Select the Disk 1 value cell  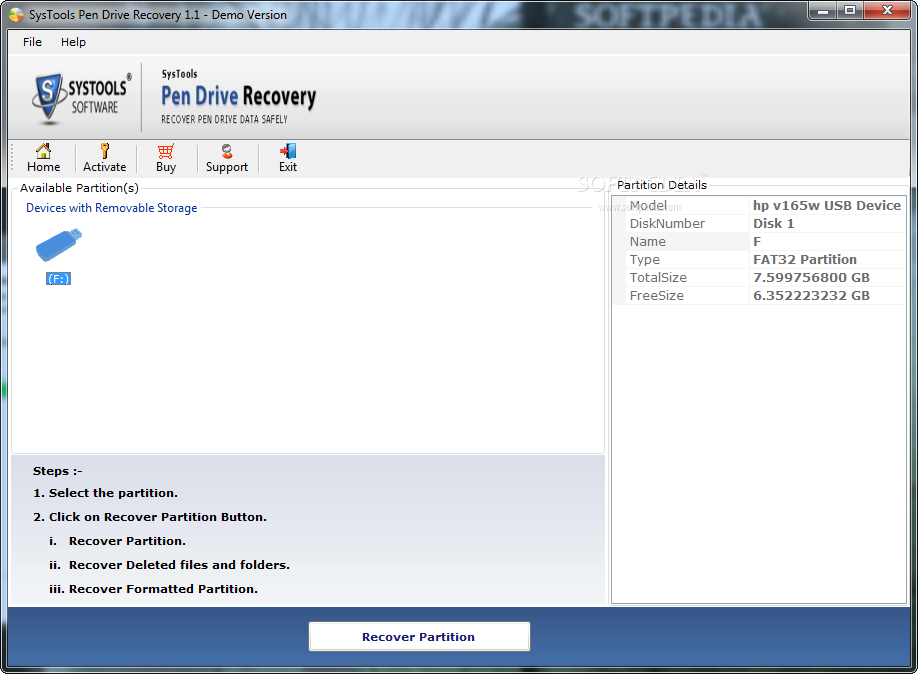point(827,224)
